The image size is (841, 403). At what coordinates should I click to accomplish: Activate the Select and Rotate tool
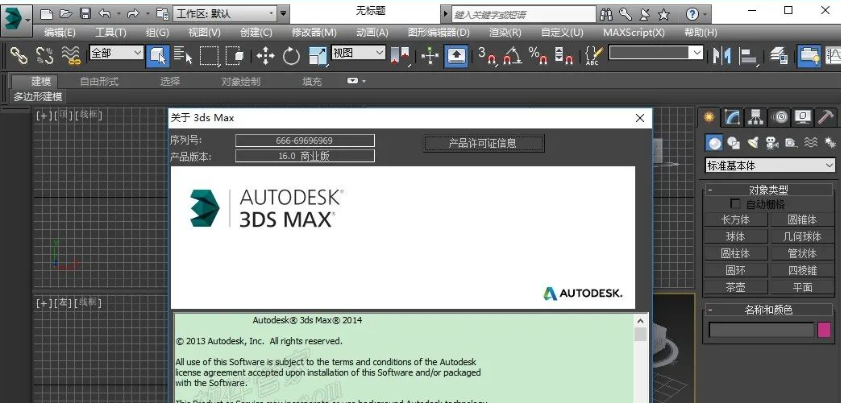[291, 56]
